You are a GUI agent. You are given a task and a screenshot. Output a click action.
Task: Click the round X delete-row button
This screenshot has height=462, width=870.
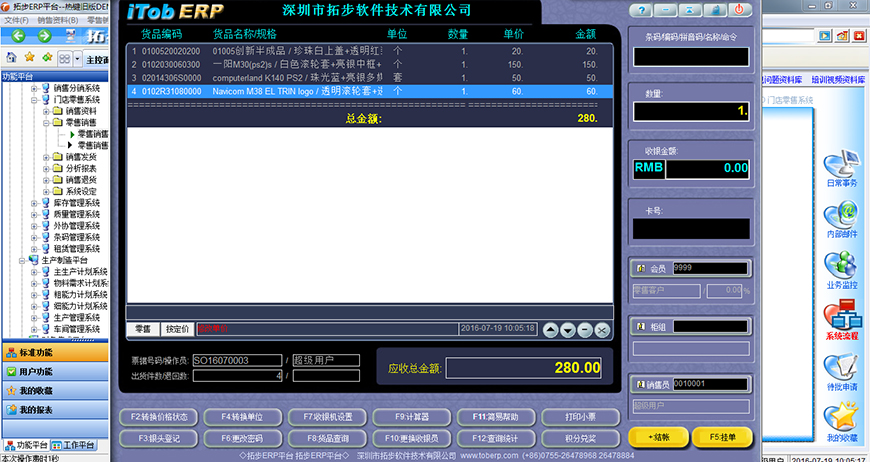click(x=602, y=329)
